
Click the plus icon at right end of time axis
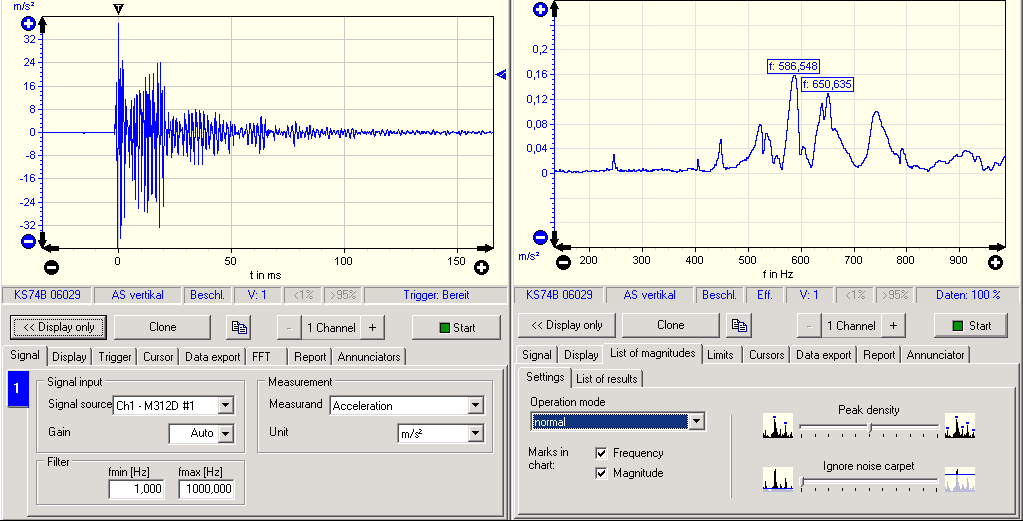pyautogui.click(x=481, y=267)
